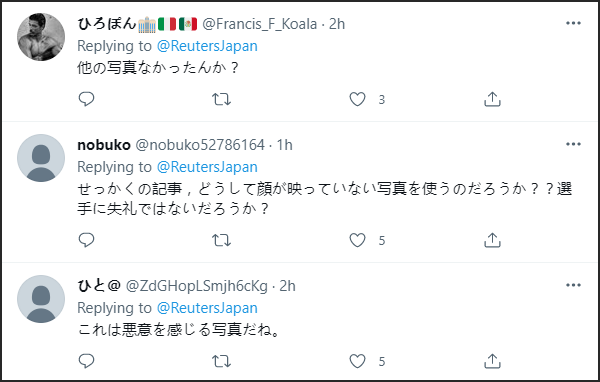
Task: Like nobuko's tweet
Action: pos(357,240)
